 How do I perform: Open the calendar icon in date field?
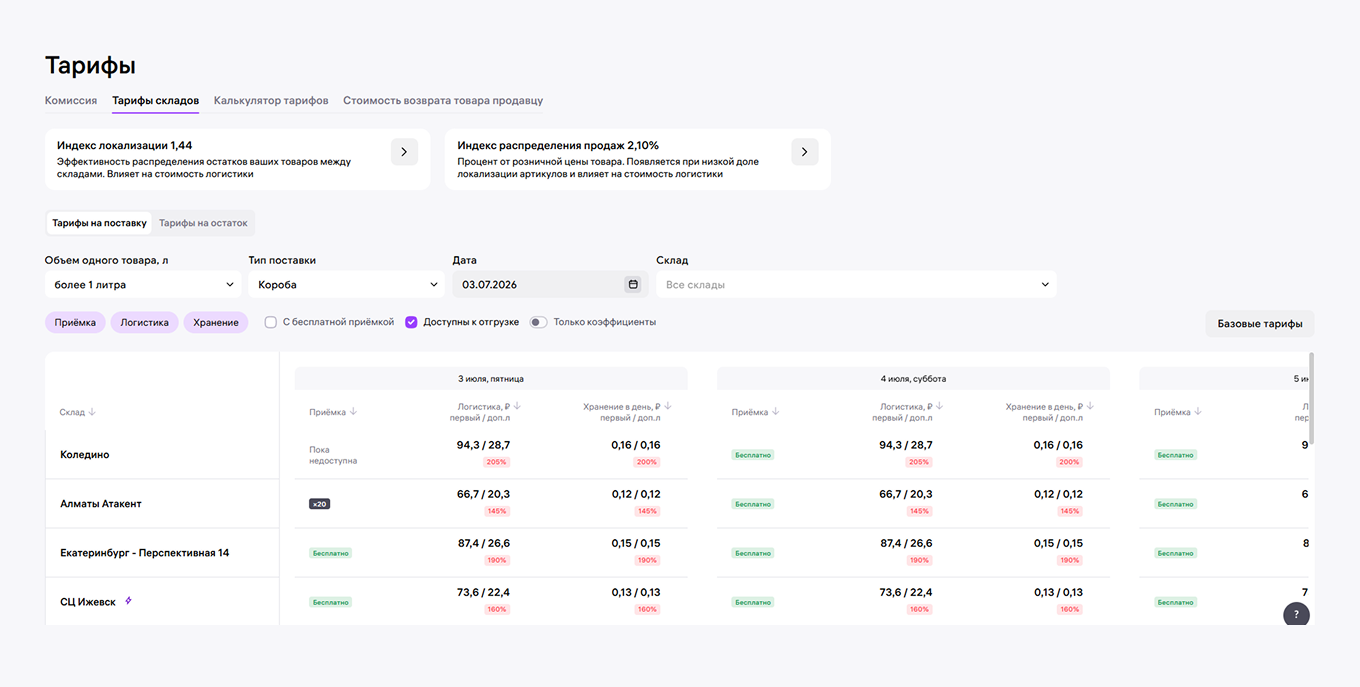(632, 284)
